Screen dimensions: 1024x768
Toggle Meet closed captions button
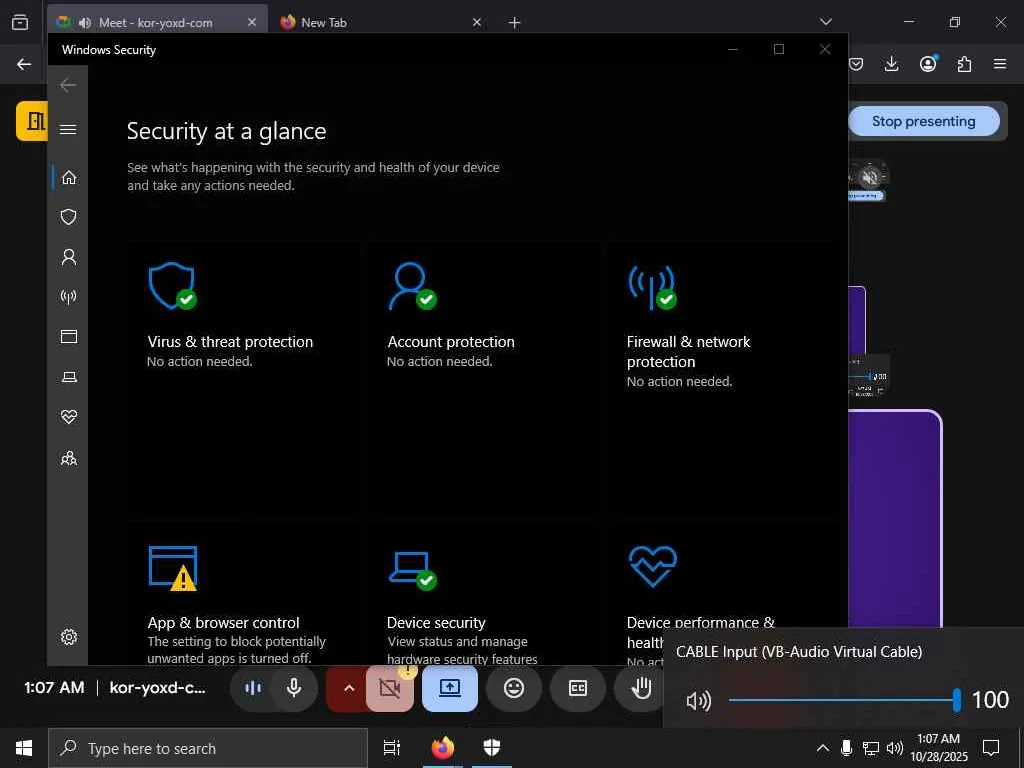pos(578,688)
